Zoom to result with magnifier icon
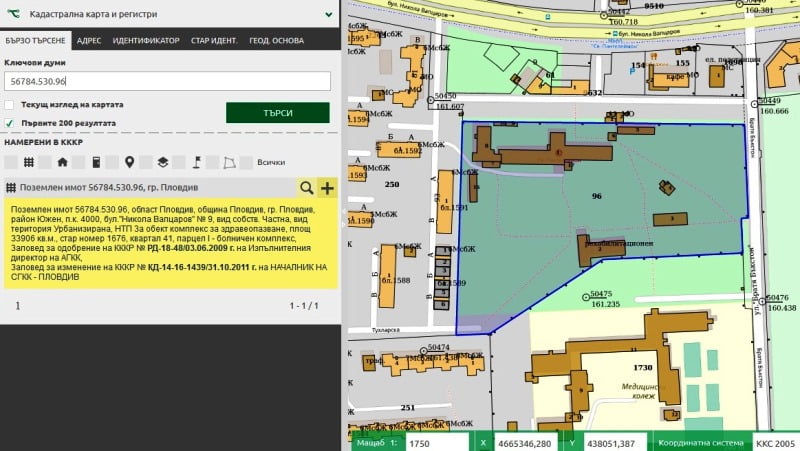 (306, 188)
